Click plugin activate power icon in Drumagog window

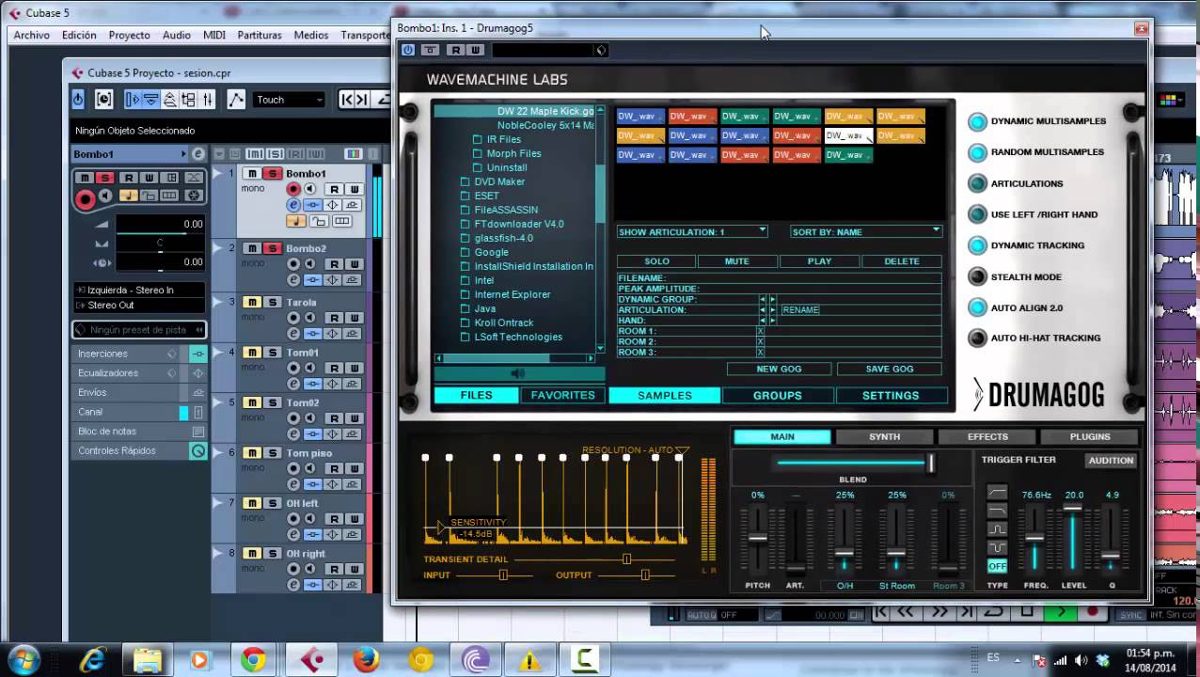click(x=408, y=49)
